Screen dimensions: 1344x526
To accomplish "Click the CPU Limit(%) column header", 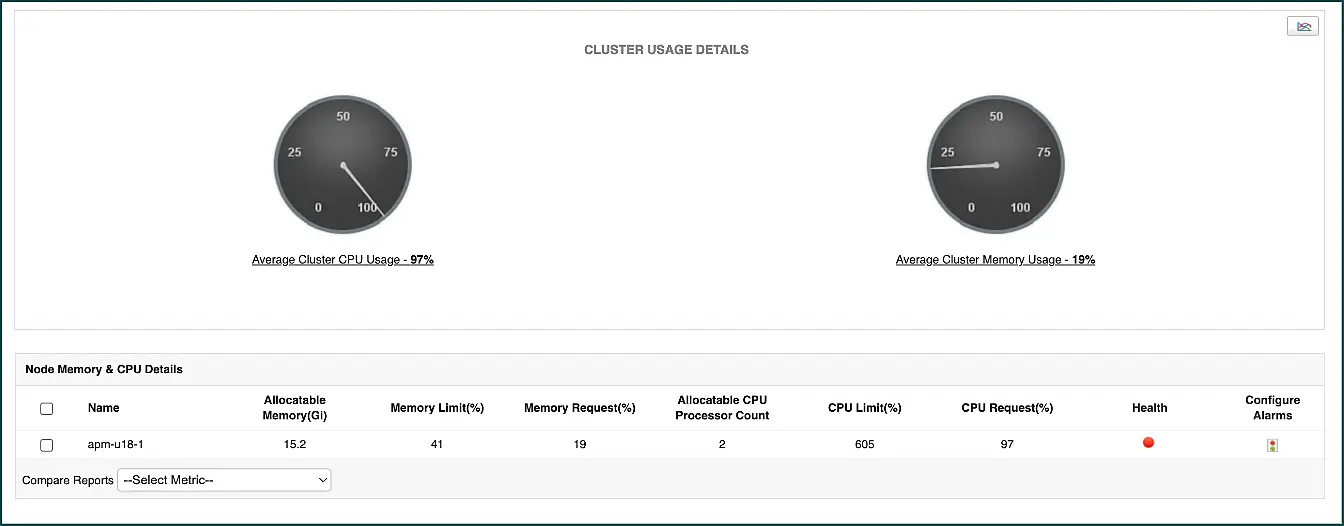I will [x=865, y=408].
